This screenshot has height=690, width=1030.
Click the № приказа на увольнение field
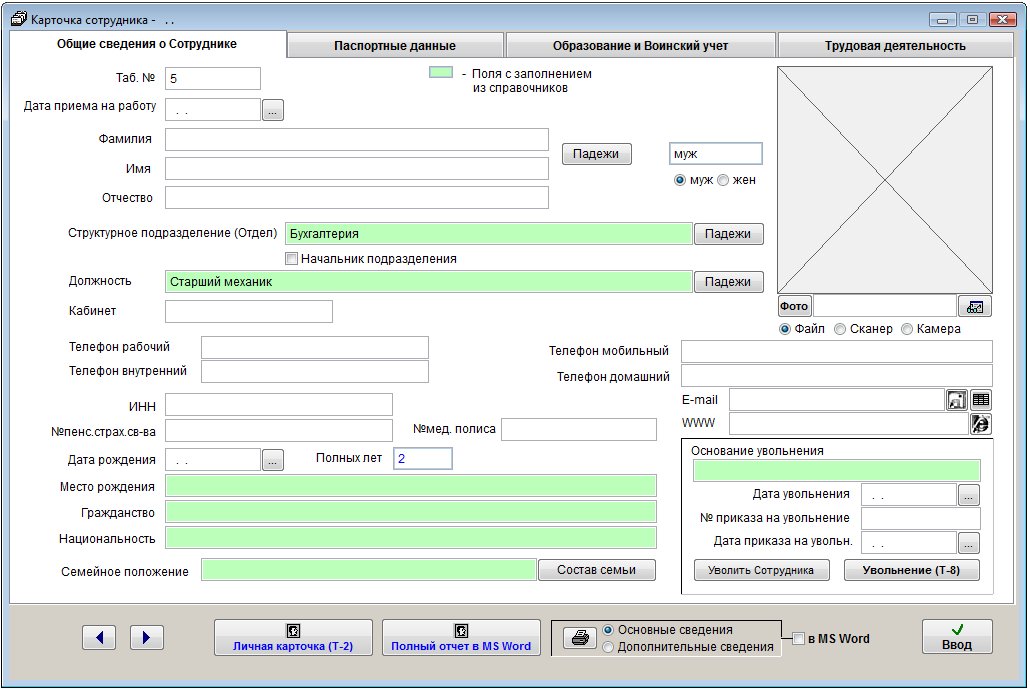coord(921,518)
